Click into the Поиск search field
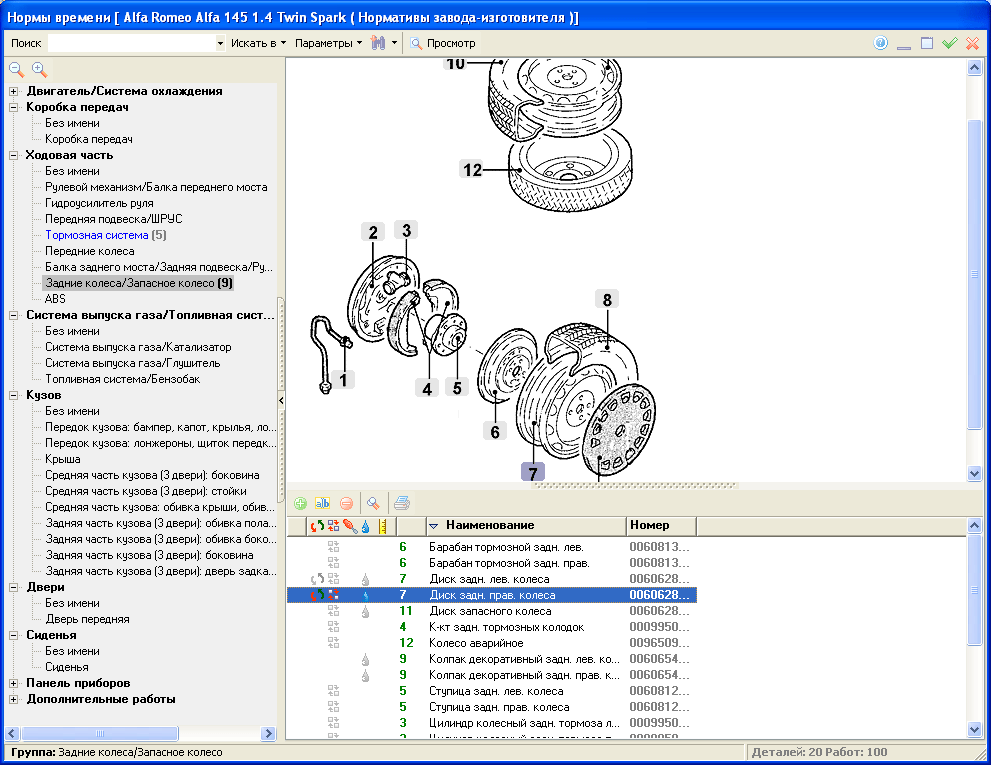Image resolution: width=991 pixels, height=765 pixels. tap(131, 43)
